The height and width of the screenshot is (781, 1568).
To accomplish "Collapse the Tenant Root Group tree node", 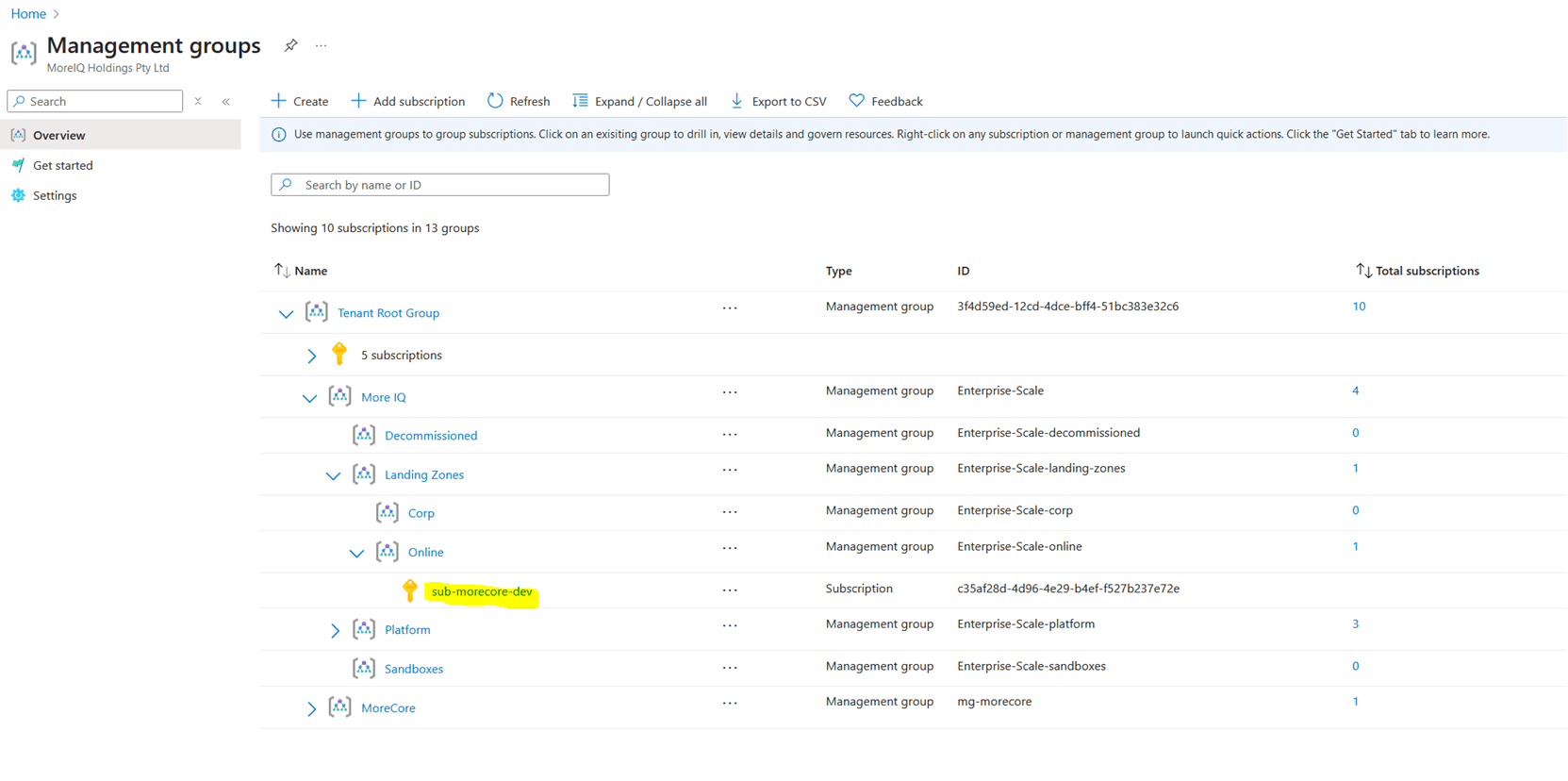I will pos(286,313).
